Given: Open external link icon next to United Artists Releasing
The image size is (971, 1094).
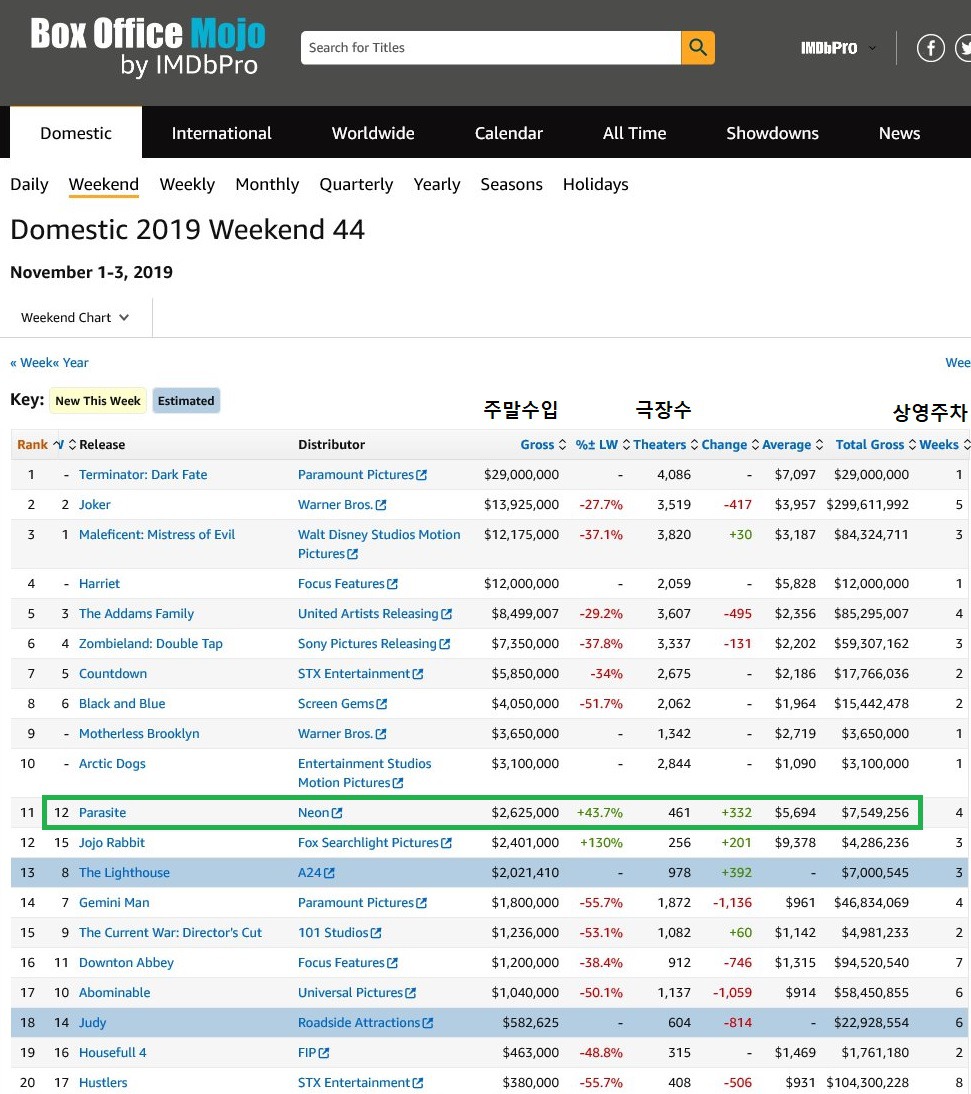Looking at the screenshot, I should point(446,614).
